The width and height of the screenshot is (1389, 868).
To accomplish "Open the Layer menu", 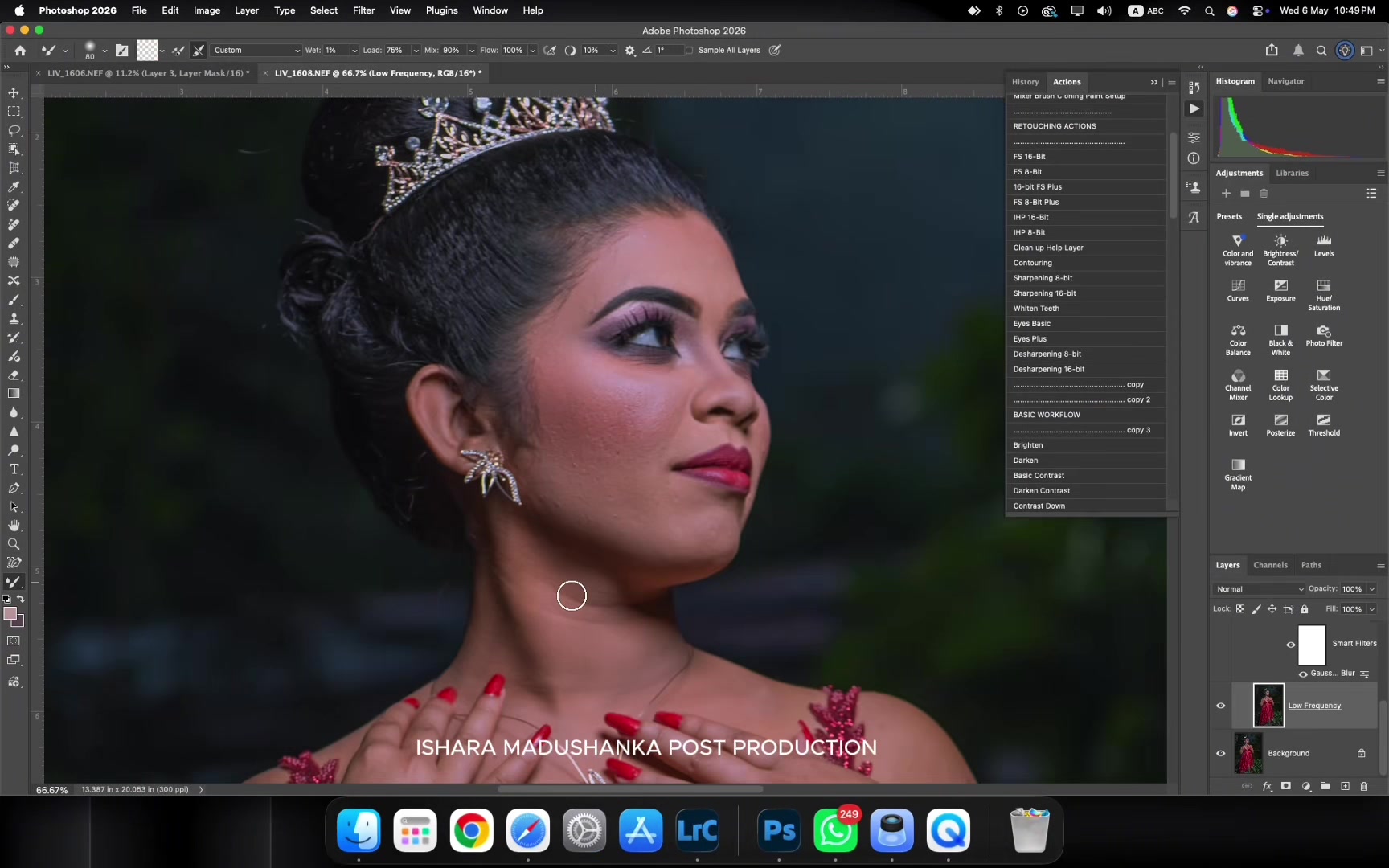I will [x=246, y=10].
